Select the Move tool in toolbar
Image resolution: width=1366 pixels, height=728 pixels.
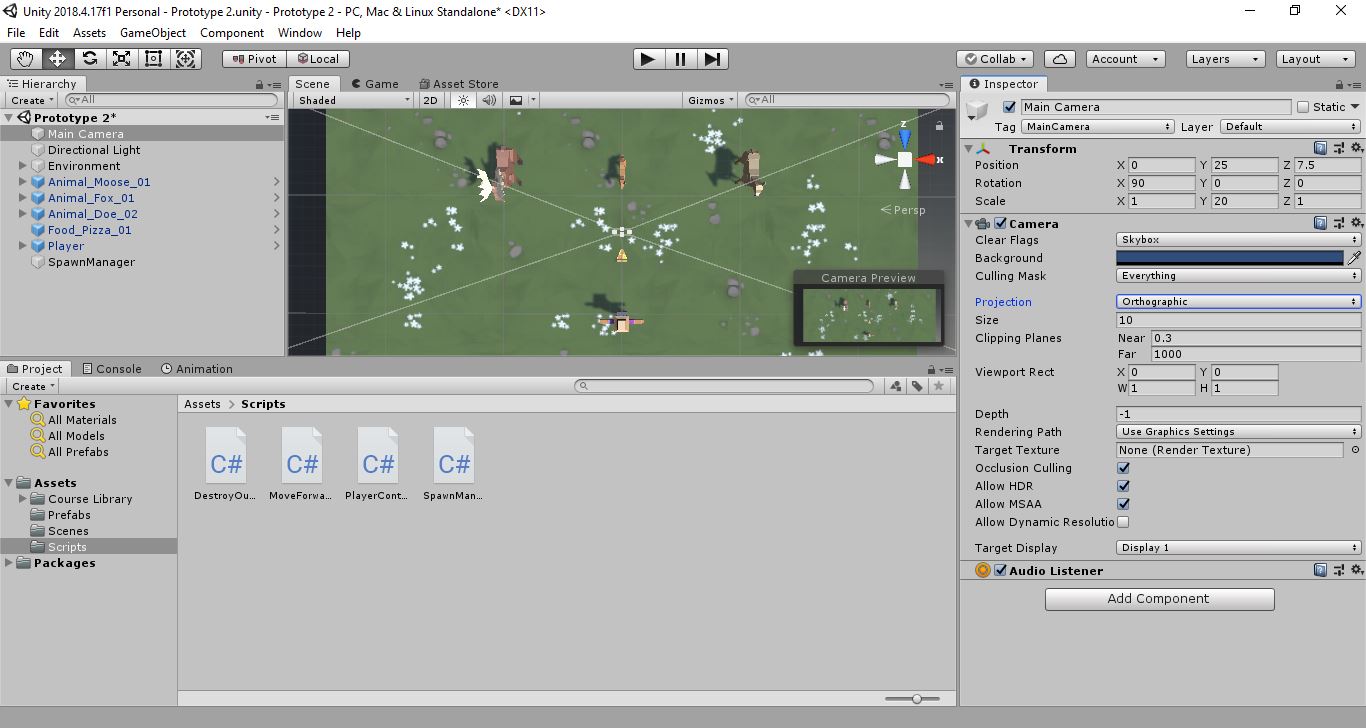pyautogui.click(x=57, y=59)
